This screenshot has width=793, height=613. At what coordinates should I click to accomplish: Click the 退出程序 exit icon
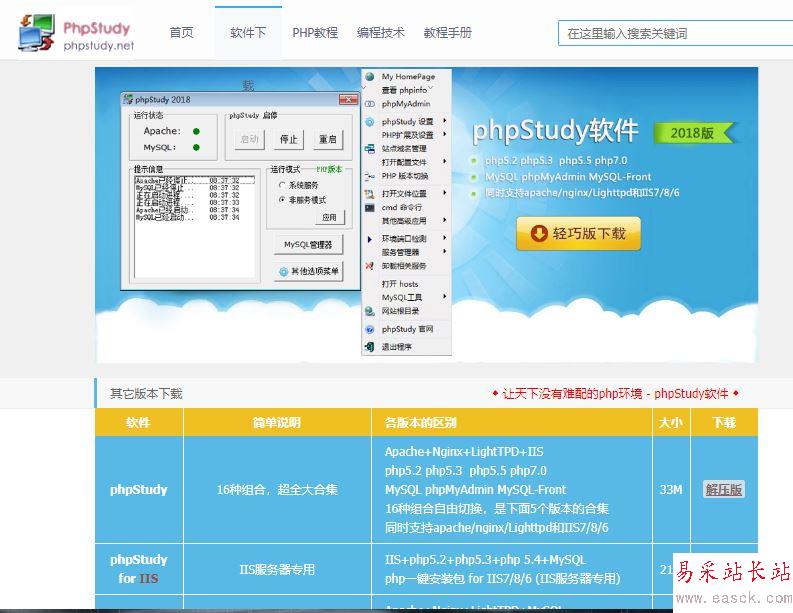click(370, 347)
